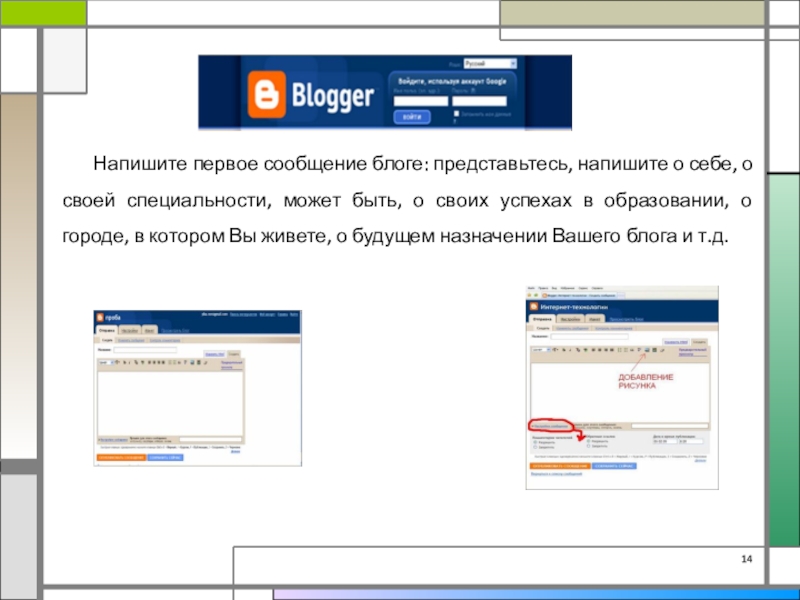Click the blue save-now button in the Интернет-технологии screenshot
This screenshot has height=600, width=800.
(614, 466)
